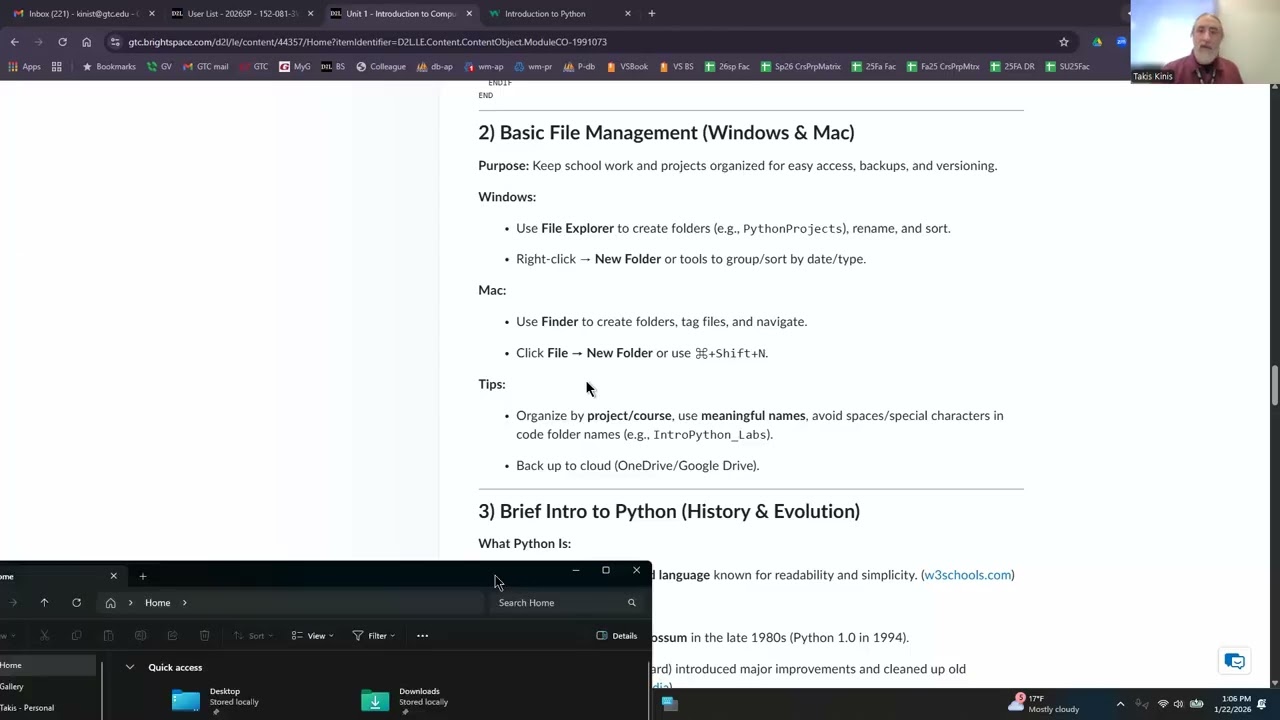Open the Filter dropdown in Explorer
1280x720 pixels.
click(374, 636)
